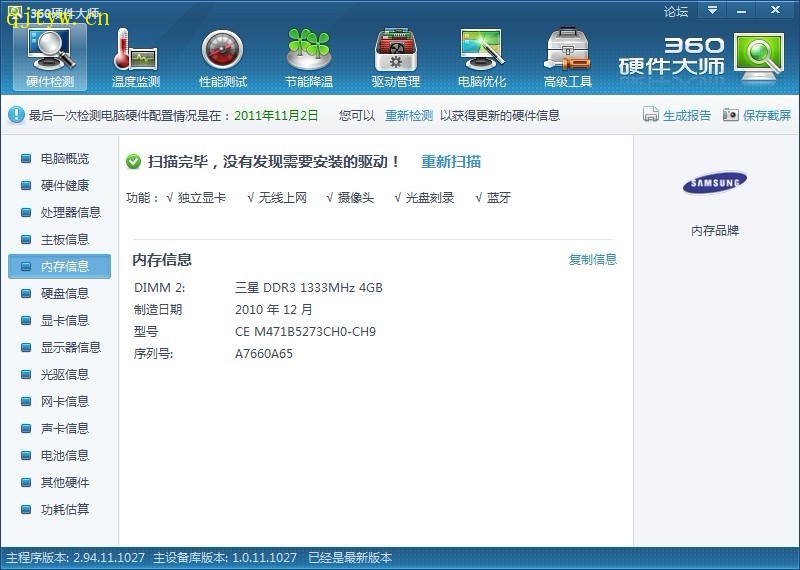800x570 pixels.
Task: Click the camera icon beside 保存截屏
Action: click(x=731, y=114)
